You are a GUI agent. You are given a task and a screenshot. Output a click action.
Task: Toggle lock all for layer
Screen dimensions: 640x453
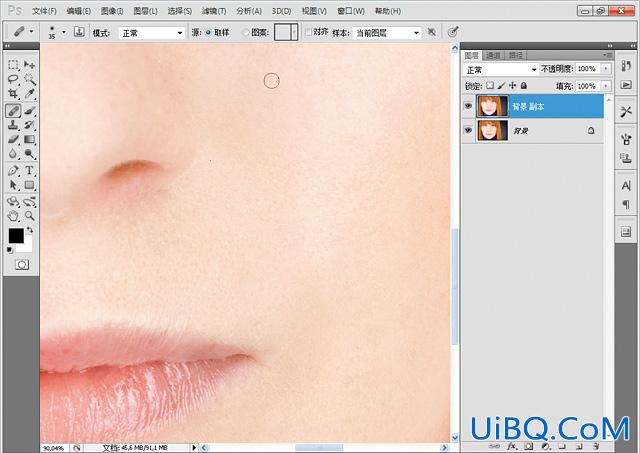(x=524, y=85)
